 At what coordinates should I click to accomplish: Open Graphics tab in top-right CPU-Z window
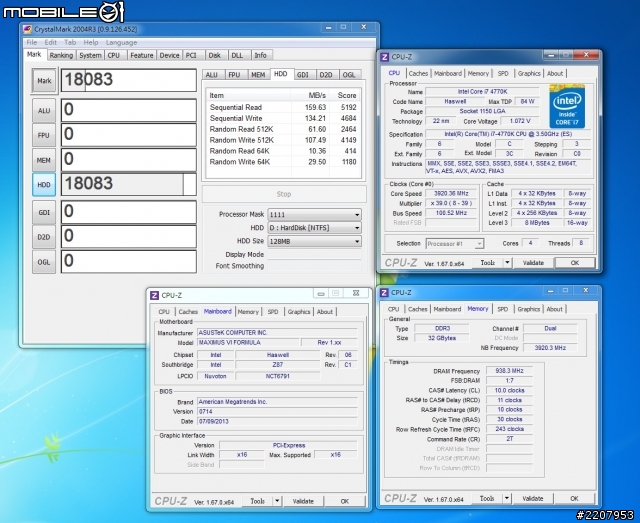(x=529, y=73)
